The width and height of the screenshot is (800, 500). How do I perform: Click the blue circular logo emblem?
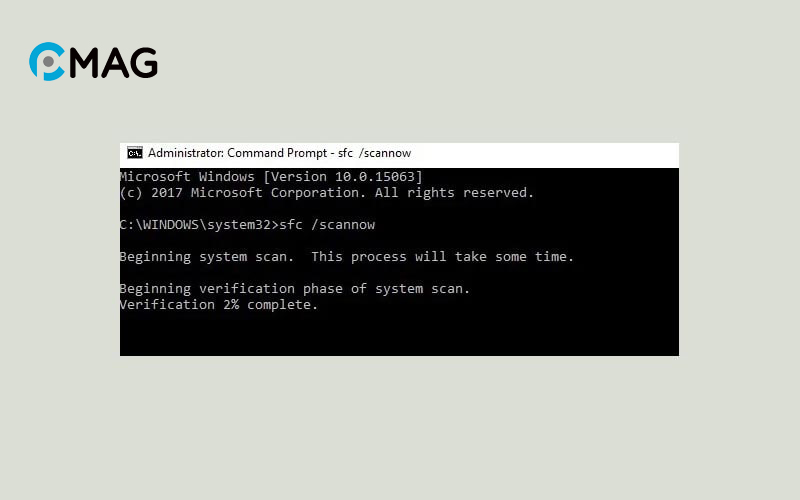pyautogui.click(x=47, y=62)
